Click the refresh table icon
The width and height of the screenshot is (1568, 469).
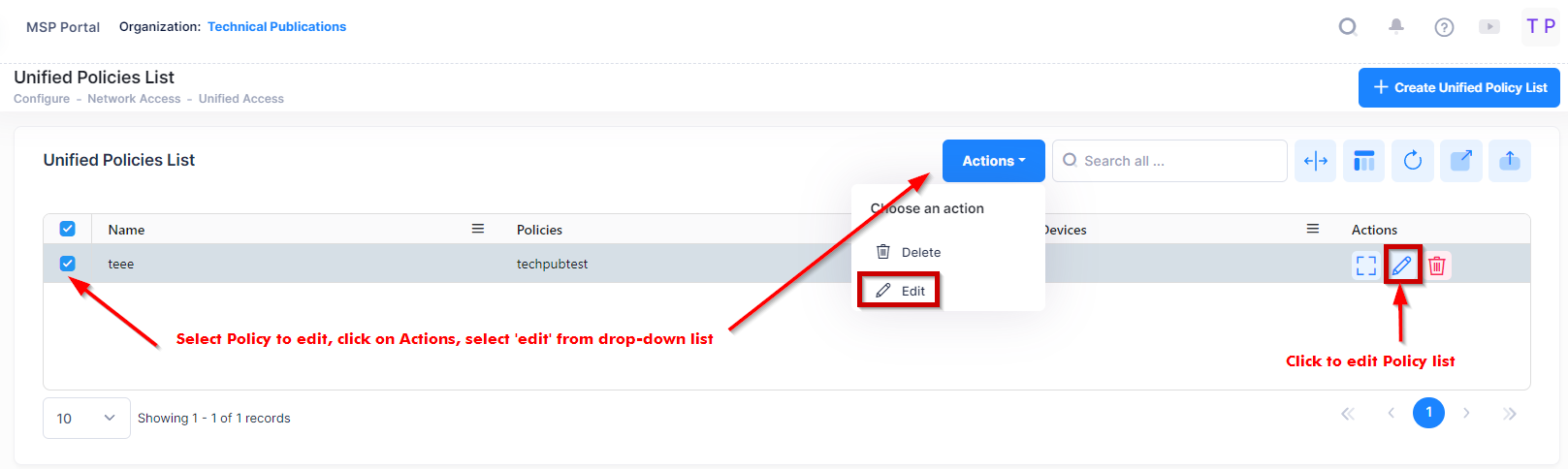point(1412,161)
